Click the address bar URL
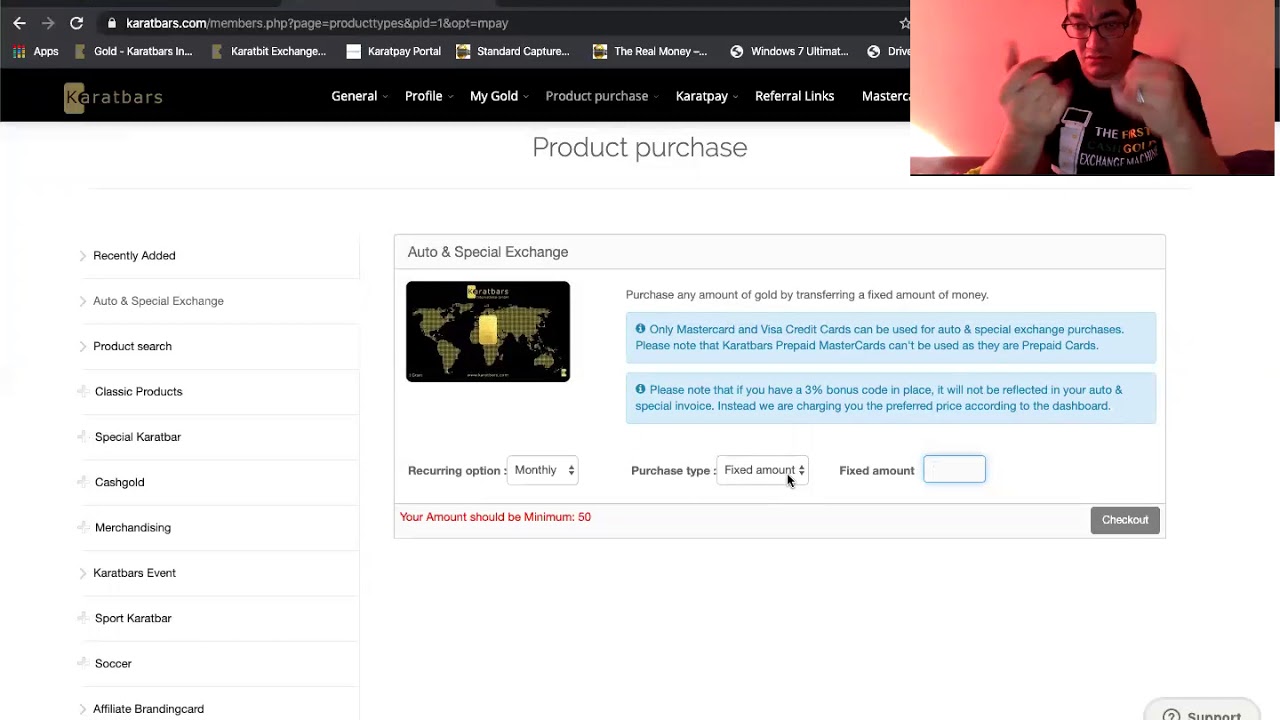Screen dimensions: 1280x720 317,23
